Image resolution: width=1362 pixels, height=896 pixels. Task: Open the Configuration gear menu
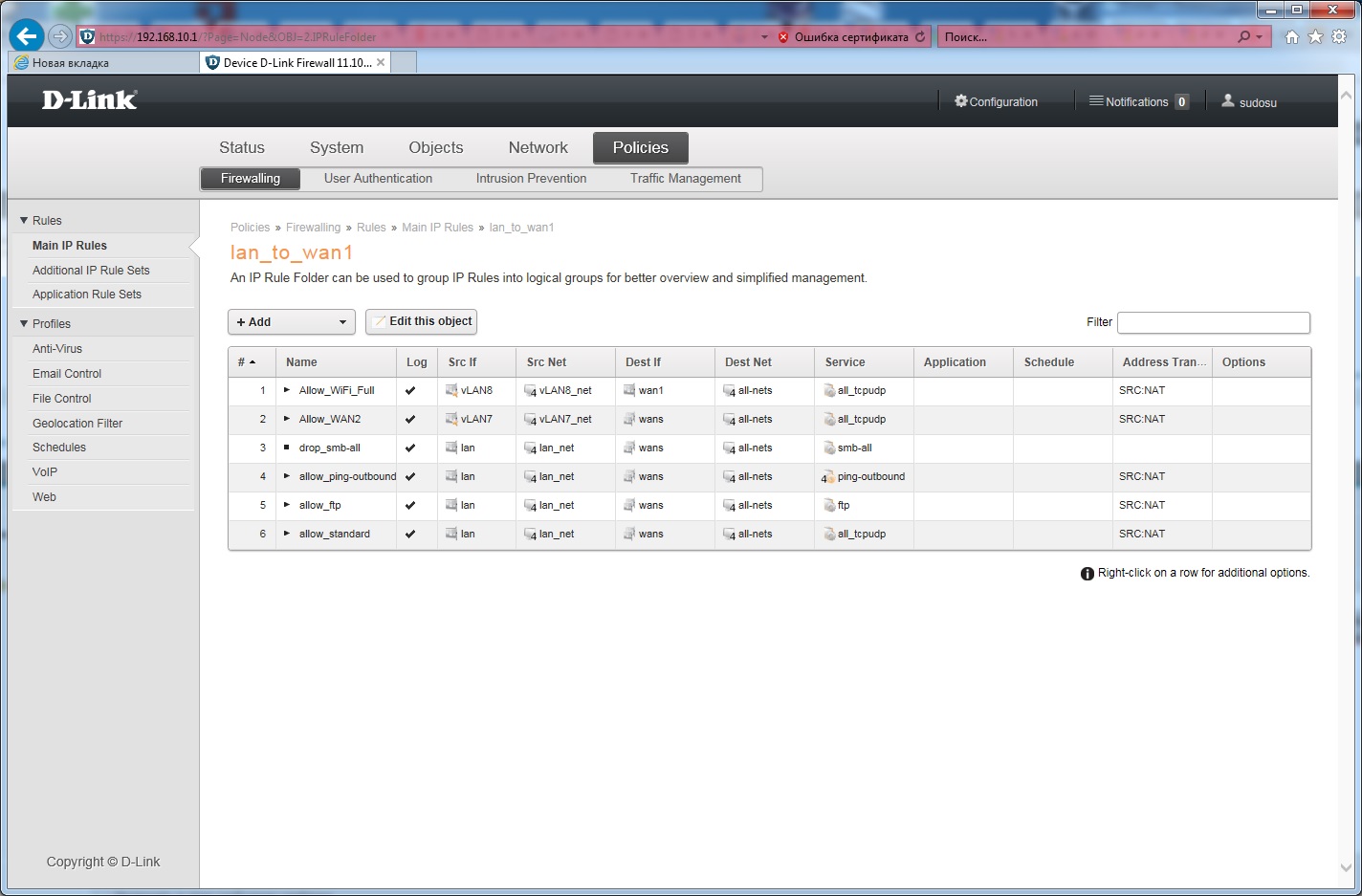(x=961, y=101)
